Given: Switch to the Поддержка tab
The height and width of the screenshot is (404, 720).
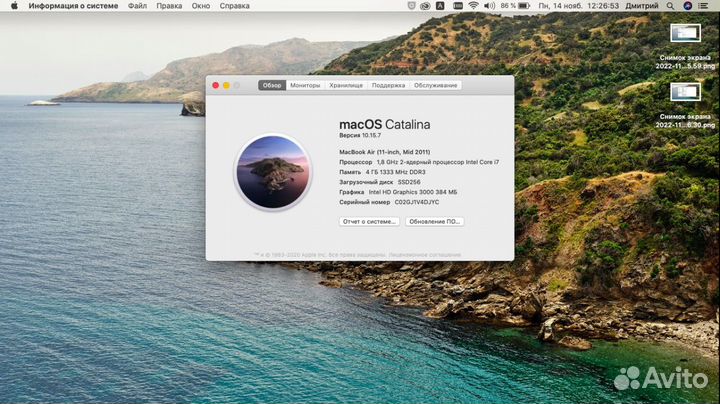Looking at the screenshot, I should (388, 85).
